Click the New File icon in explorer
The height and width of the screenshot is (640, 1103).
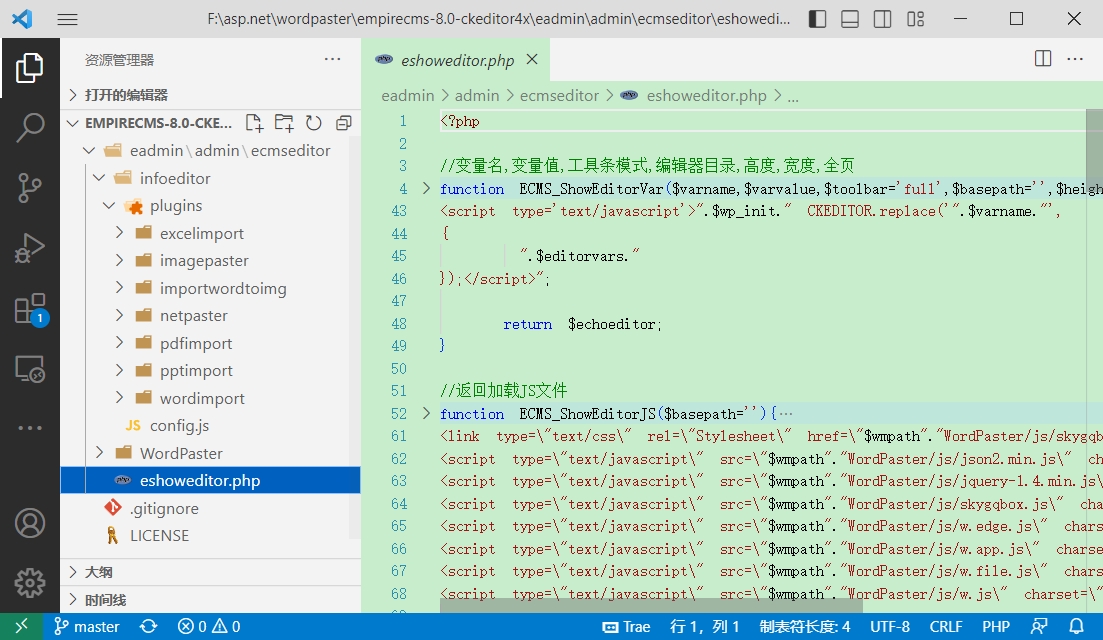[254, 123]
